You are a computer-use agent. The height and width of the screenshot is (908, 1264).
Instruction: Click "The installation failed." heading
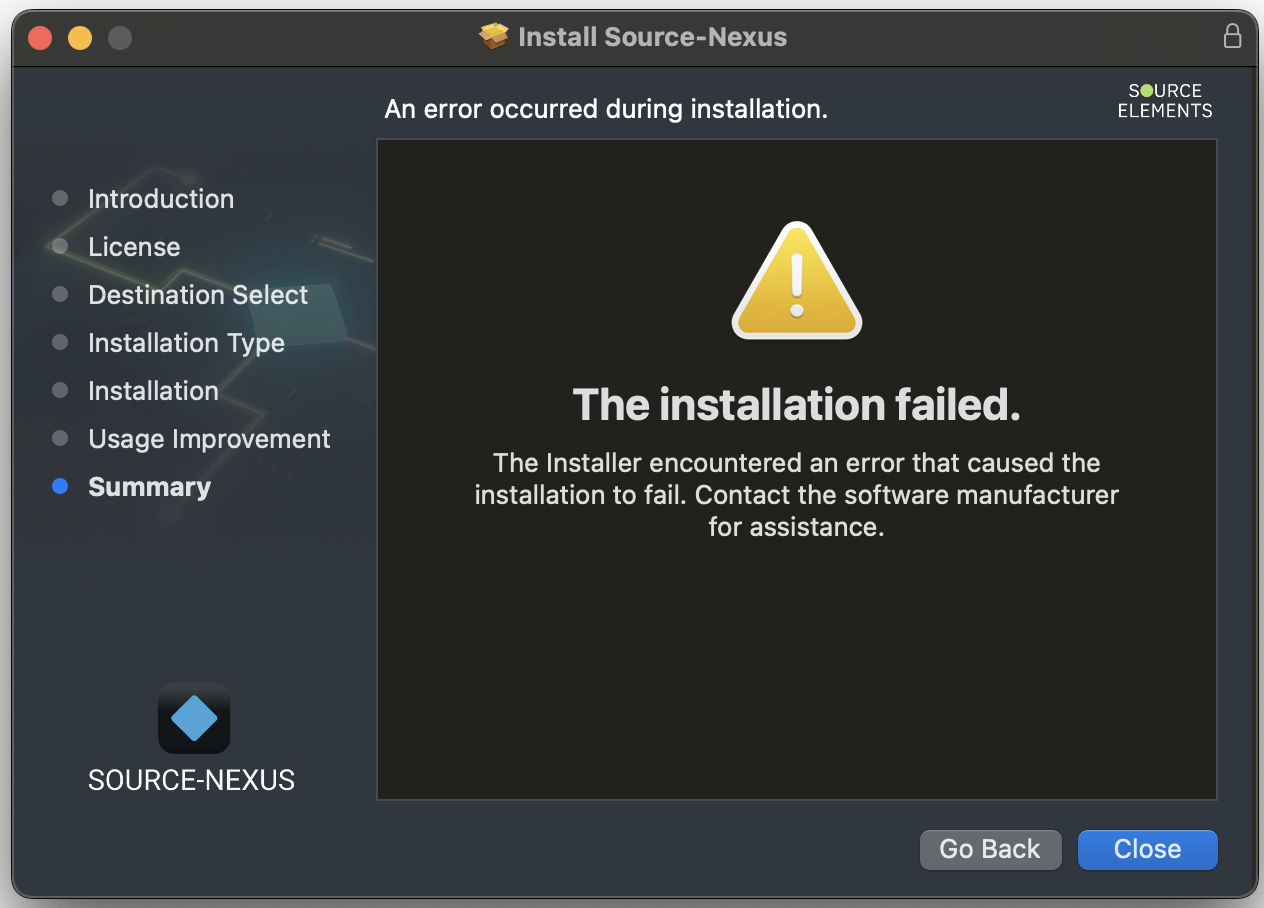tap(796, 405)
